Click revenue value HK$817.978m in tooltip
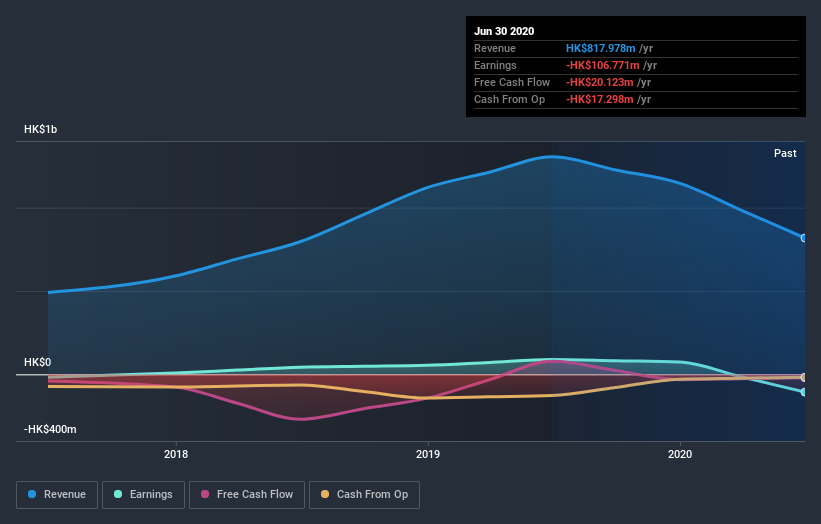The width and height of the screenshot is (821, 524). point(601,49)
